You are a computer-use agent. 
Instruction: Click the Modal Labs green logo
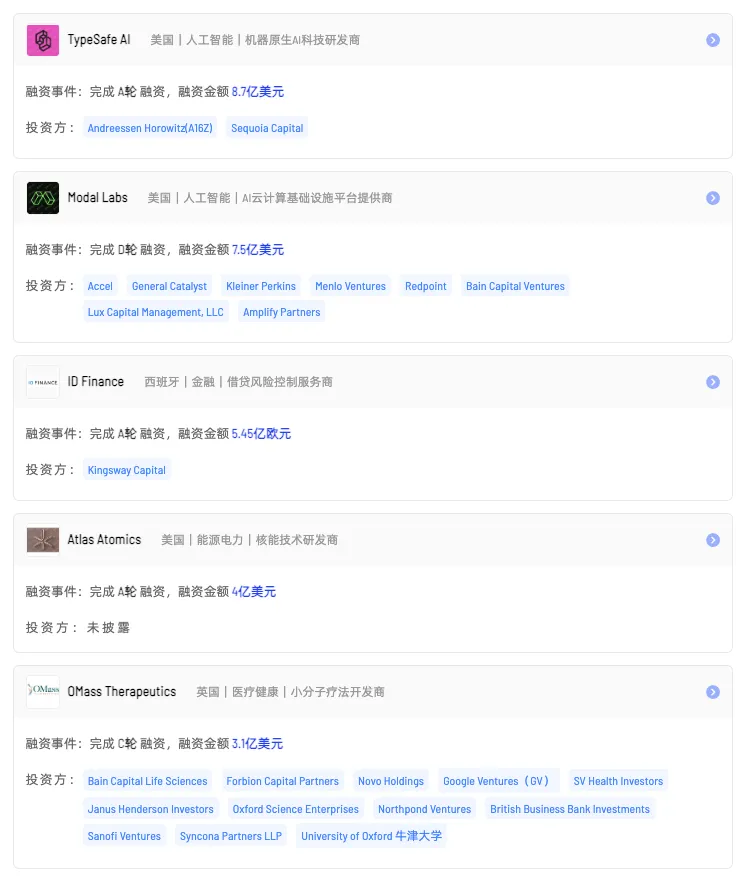(43, 198)
